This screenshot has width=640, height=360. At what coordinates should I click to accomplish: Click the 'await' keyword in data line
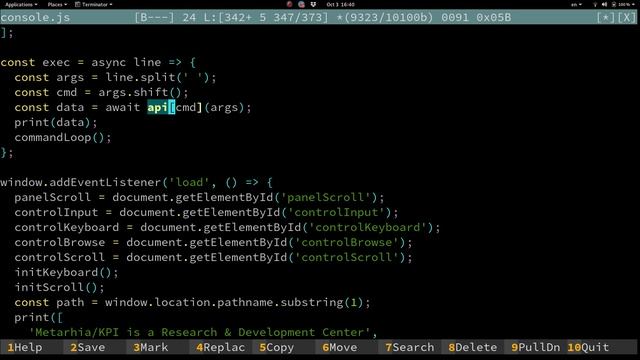[122, 108]
